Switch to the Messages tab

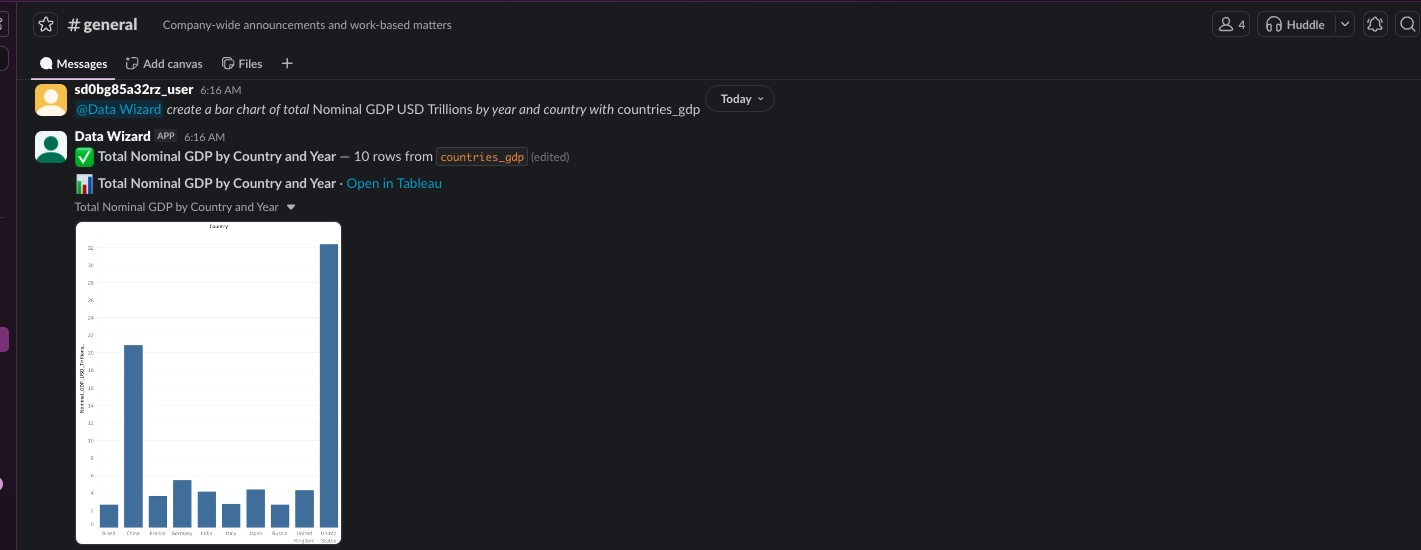(x=73, y=64)
